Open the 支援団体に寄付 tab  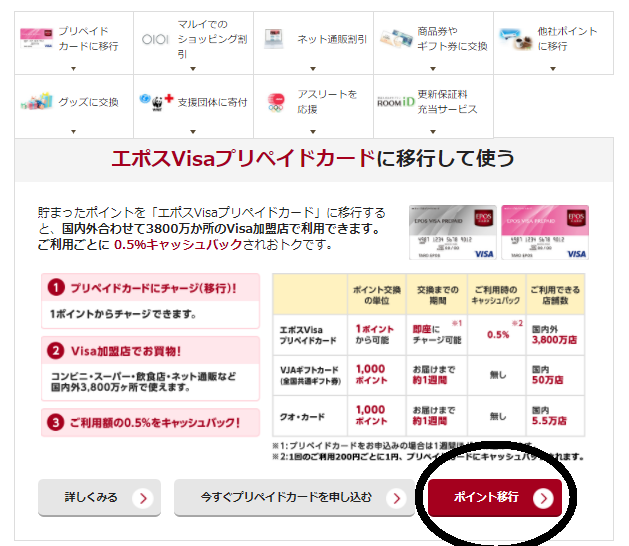coord(193,106)
